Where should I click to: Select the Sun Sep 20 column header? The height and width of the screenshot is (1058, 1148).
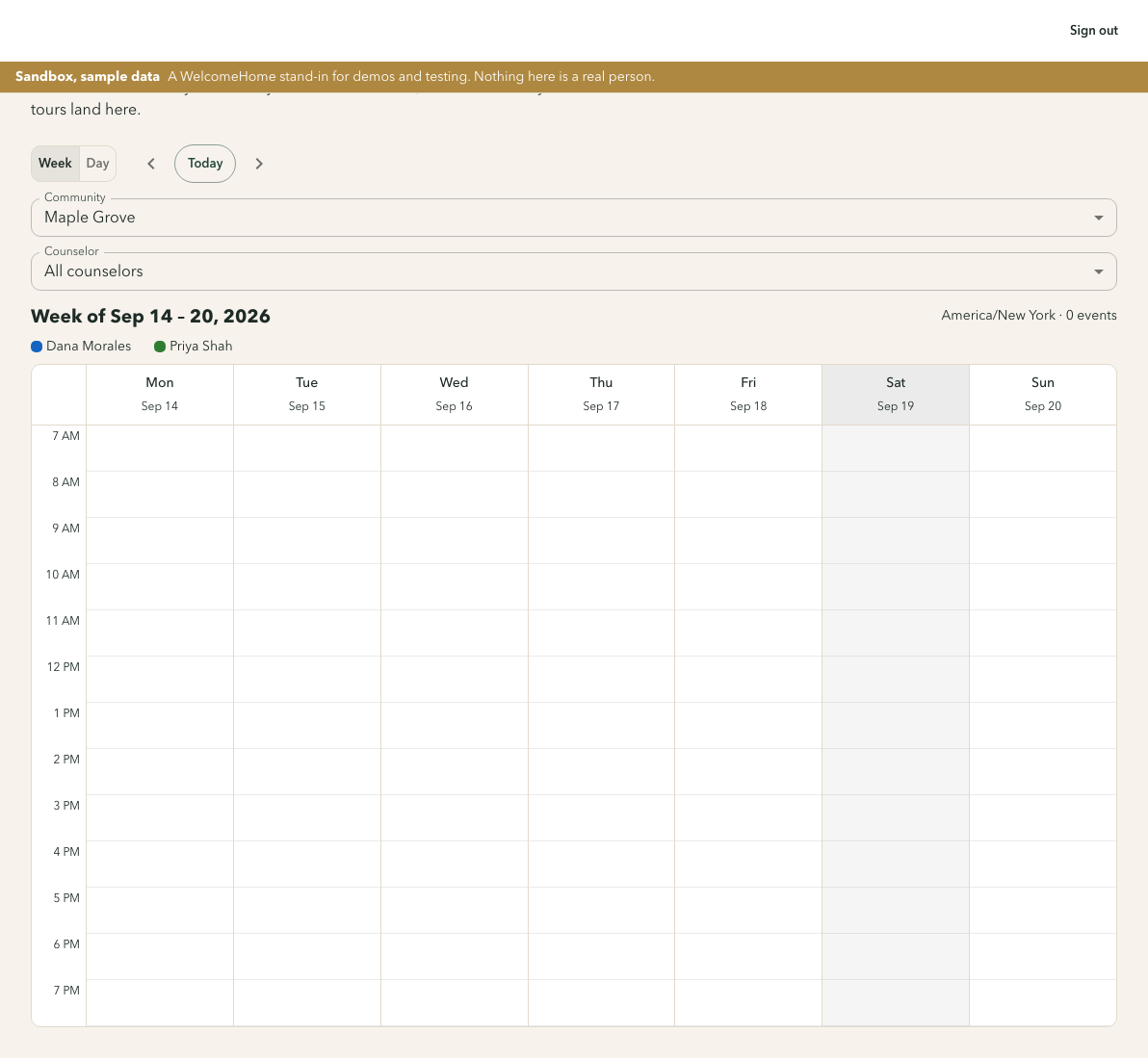[x=1043, y=395]
